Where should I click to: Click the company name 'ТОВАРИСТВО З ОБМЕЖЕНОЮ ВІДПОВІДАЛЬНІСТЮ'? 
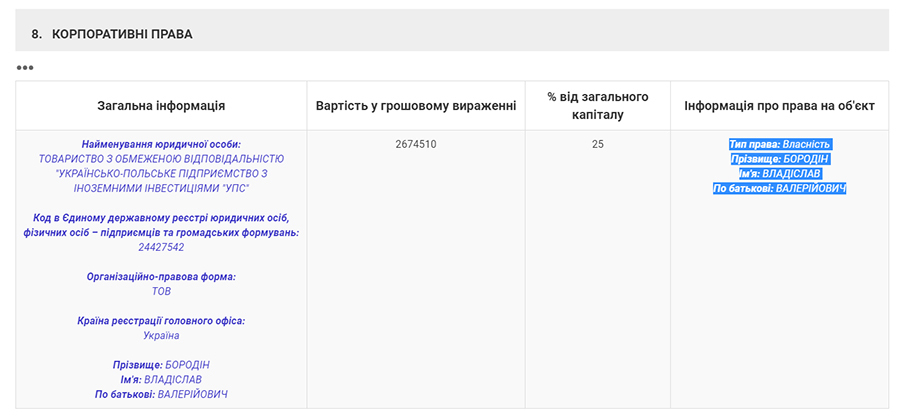(161, 159)
